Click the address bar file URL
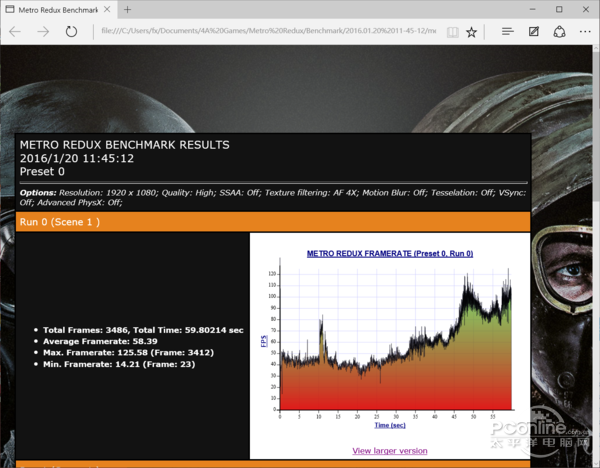Viewport: 600px width, 468px height. [269, 31]
